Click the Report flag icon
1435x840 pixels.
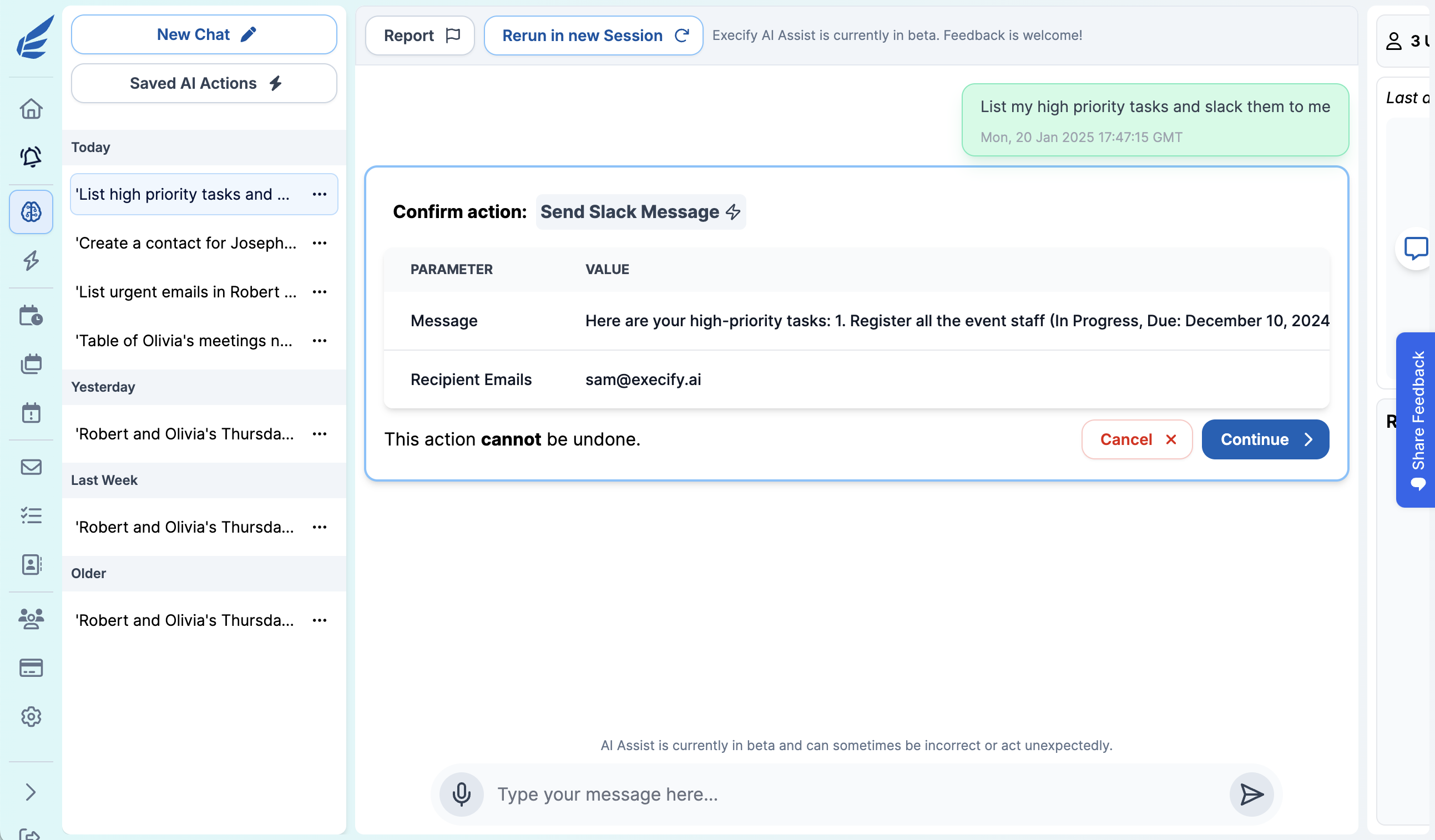454,34
